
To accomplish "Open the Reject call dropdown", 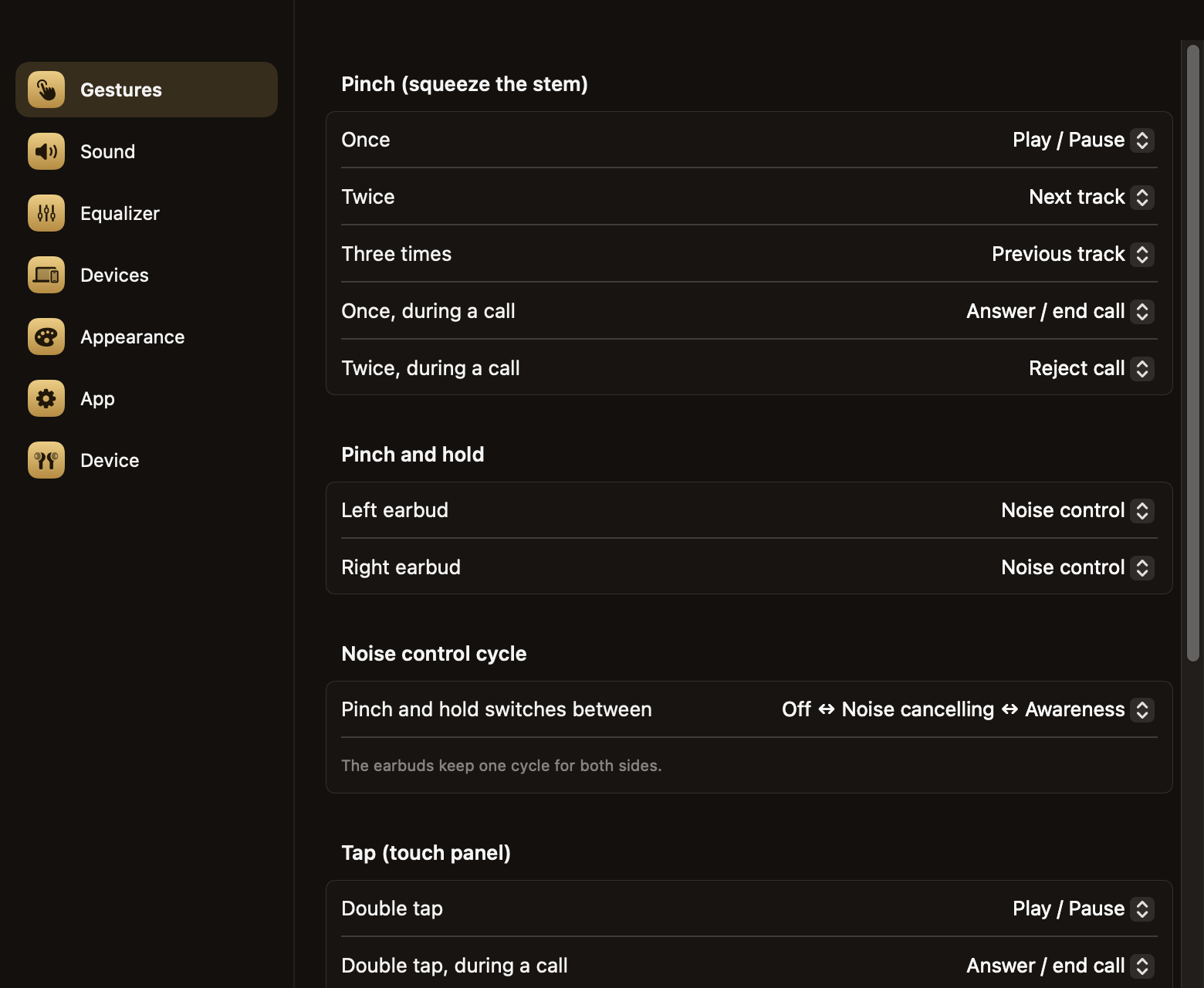I will (1091, 368).
